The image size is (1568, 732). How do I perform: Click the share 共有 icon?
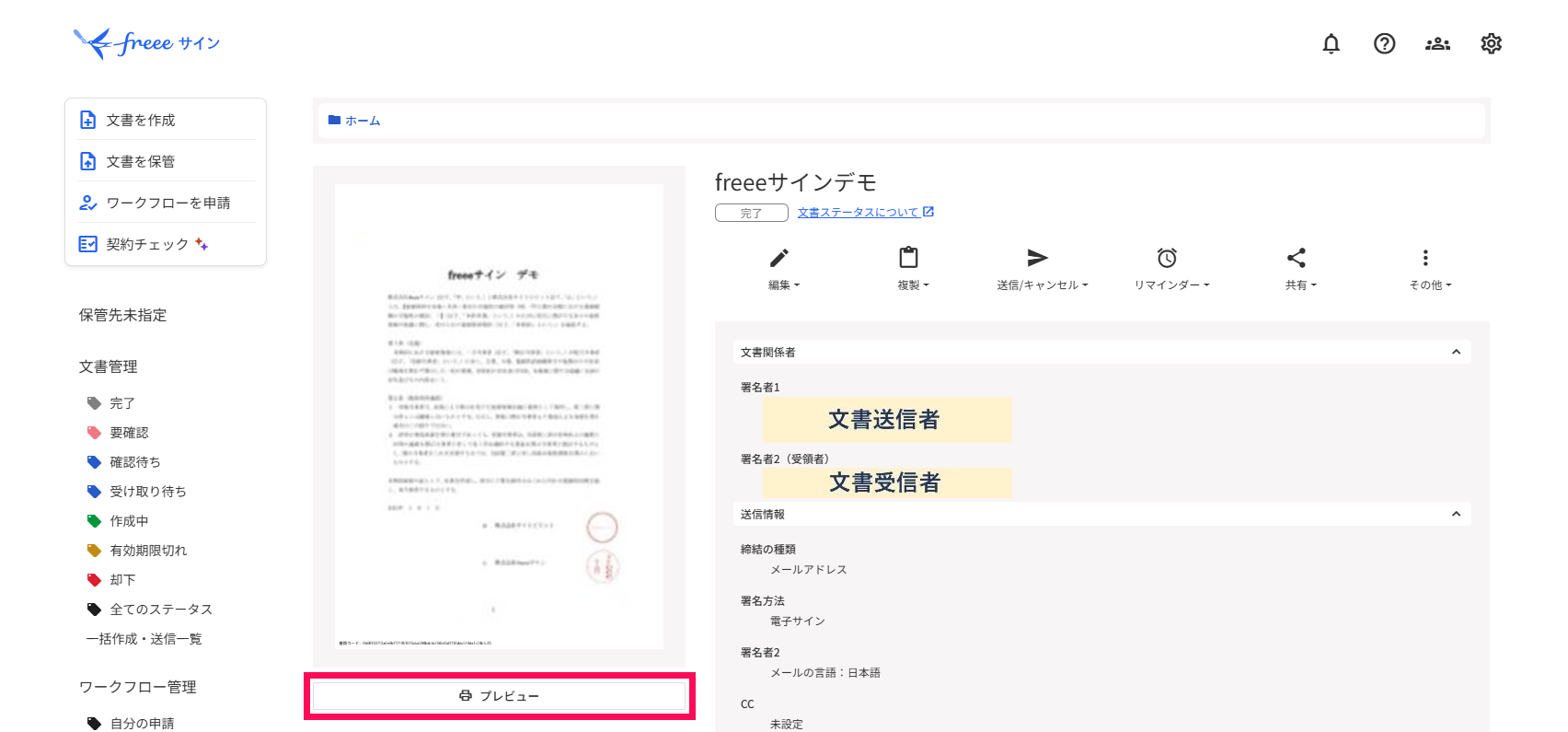pos(1297,258)
